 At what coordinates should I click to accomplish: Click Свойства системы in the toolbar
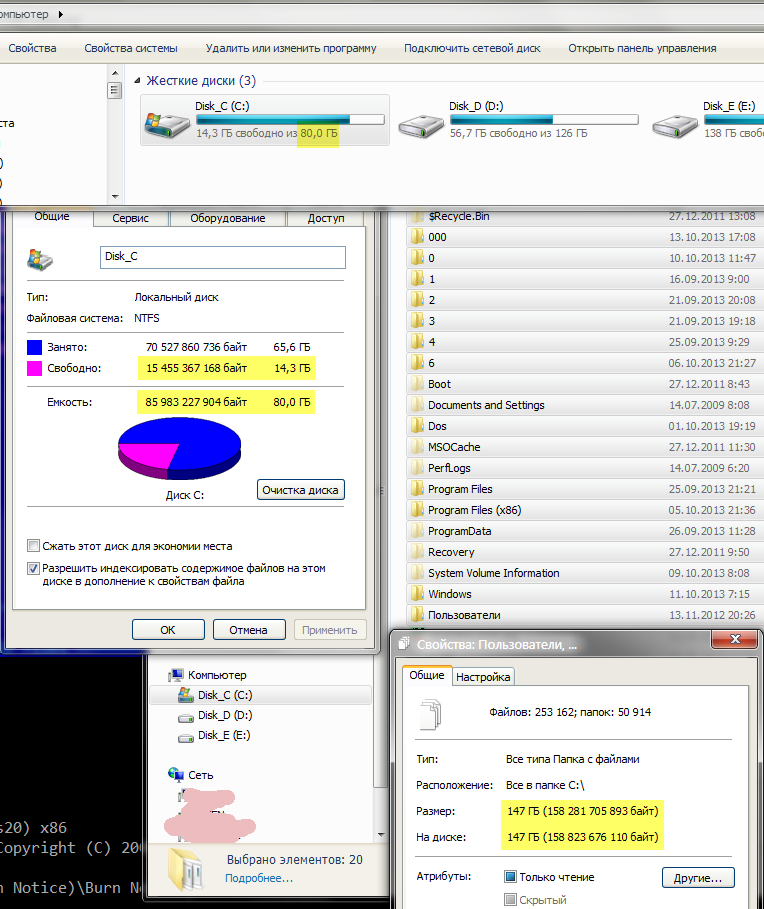coord(130,48)
